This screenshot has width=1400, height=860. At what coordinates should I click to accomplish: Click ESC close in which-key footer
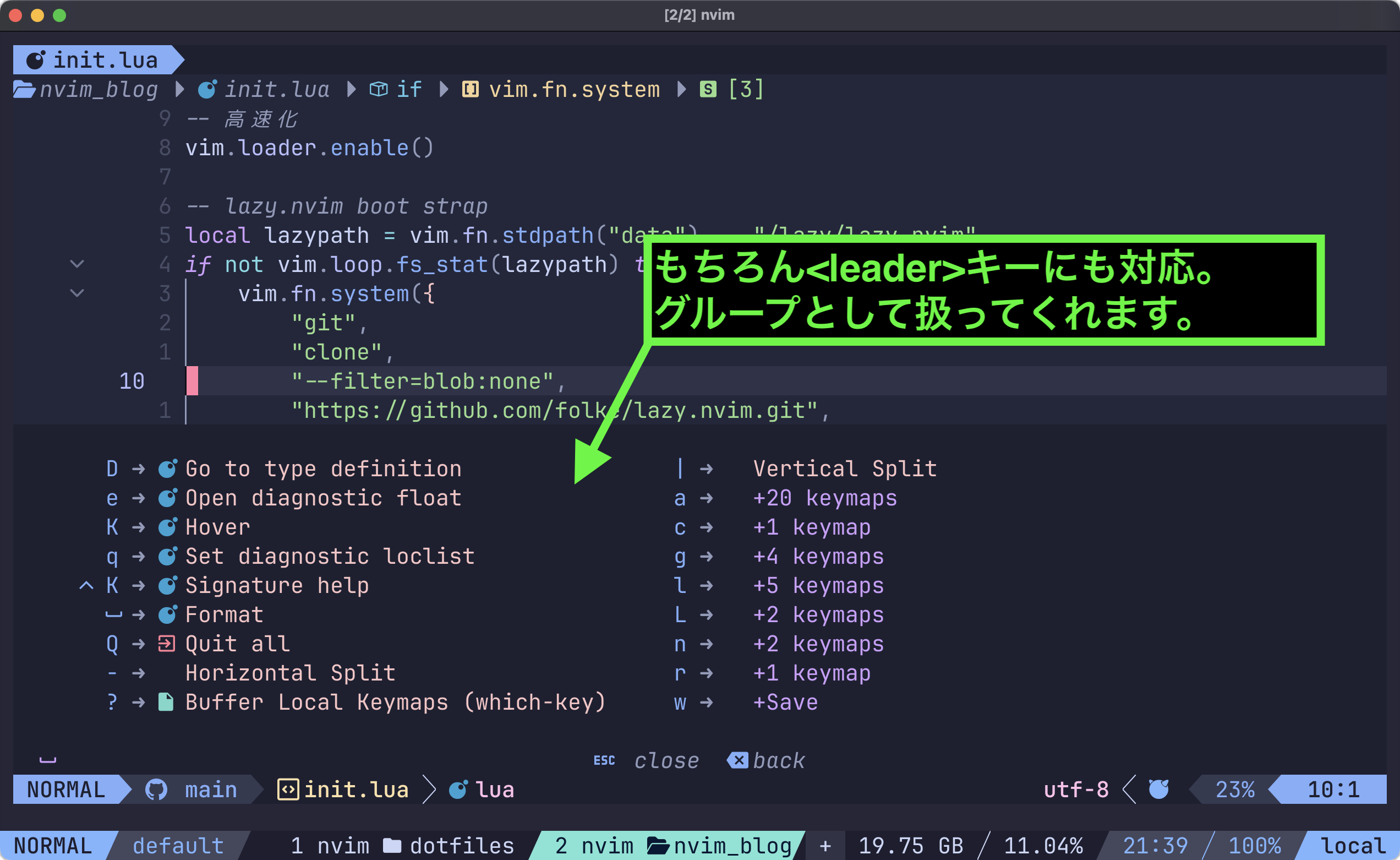[x=646, y=760]
